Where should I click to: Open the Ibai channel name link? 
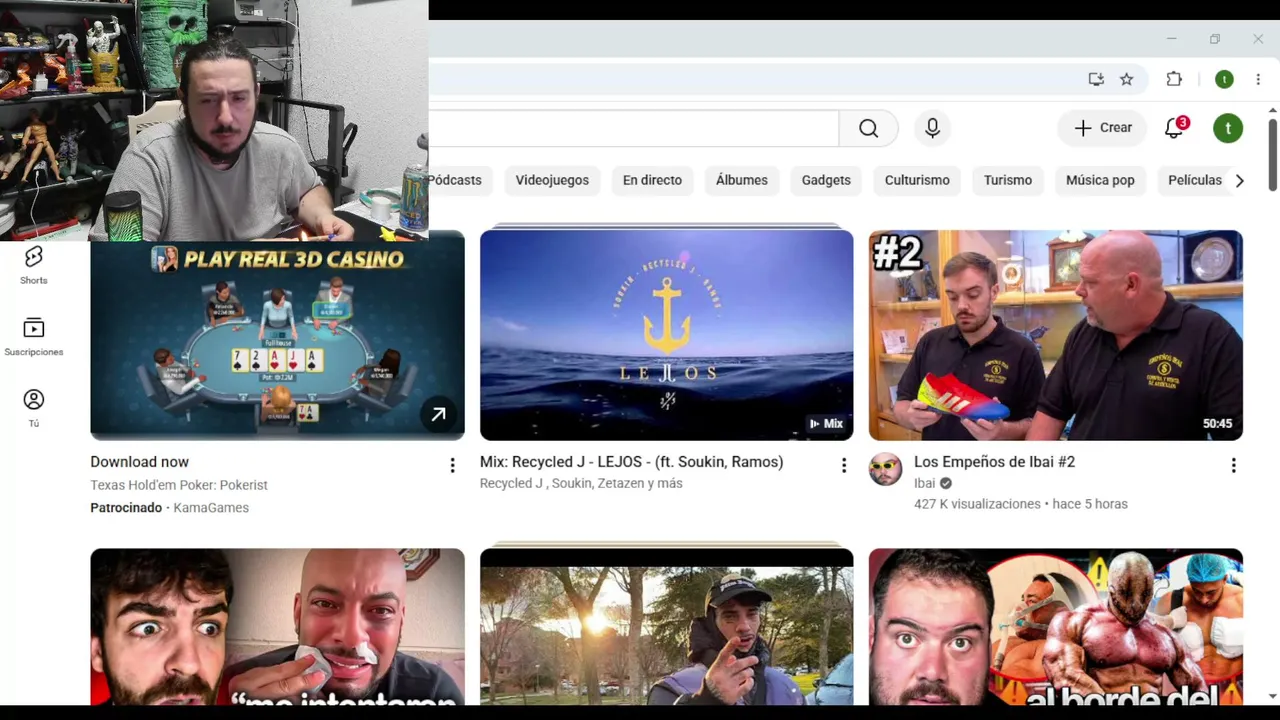coord(924,483)
